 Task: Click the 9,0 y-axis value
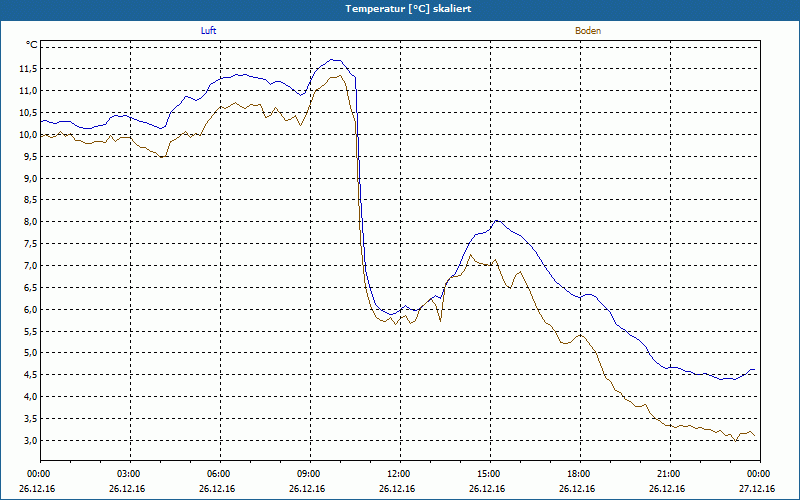pos(30,179)
